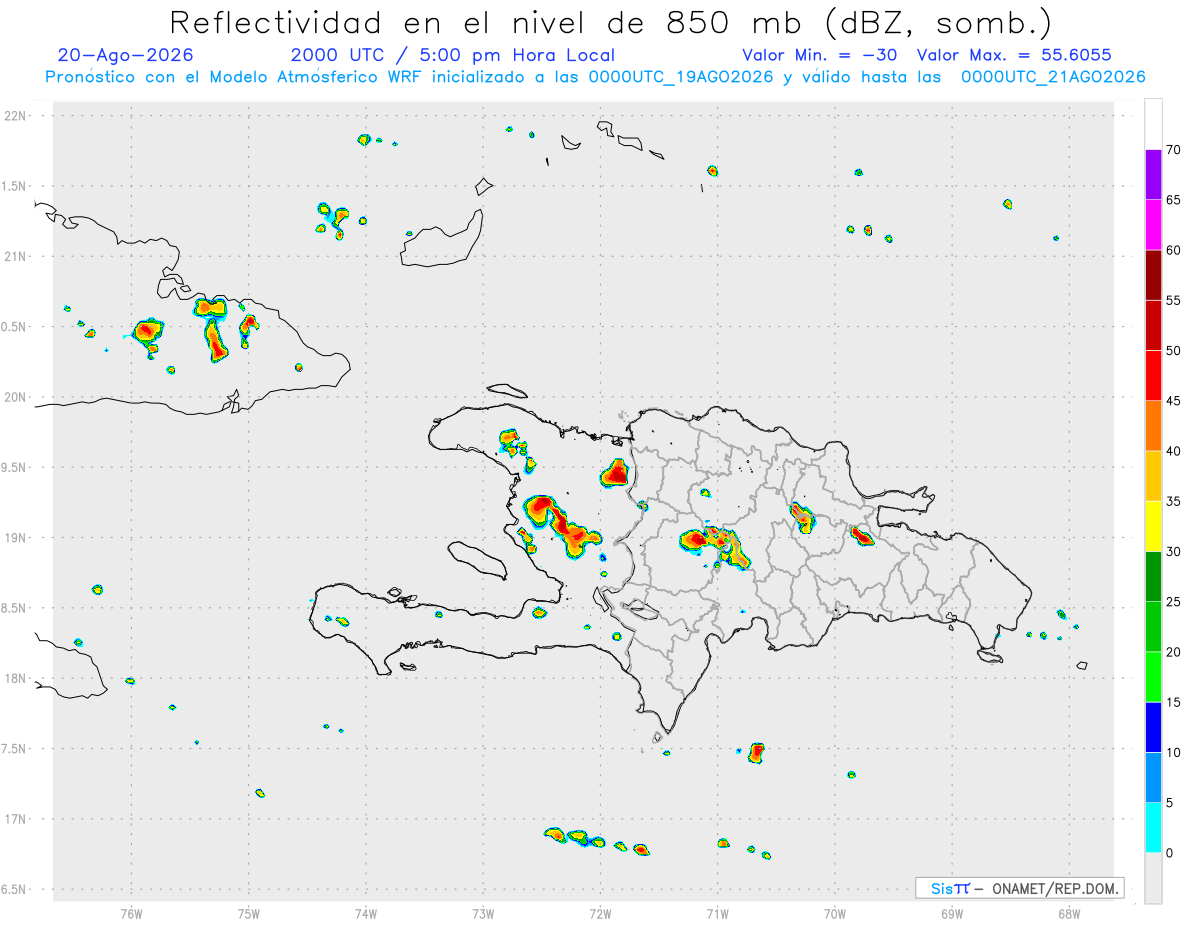The height and width of the screenshot is (927, 1200).
Task: Click the '73W' longitude label
Action: coord(483,913)
